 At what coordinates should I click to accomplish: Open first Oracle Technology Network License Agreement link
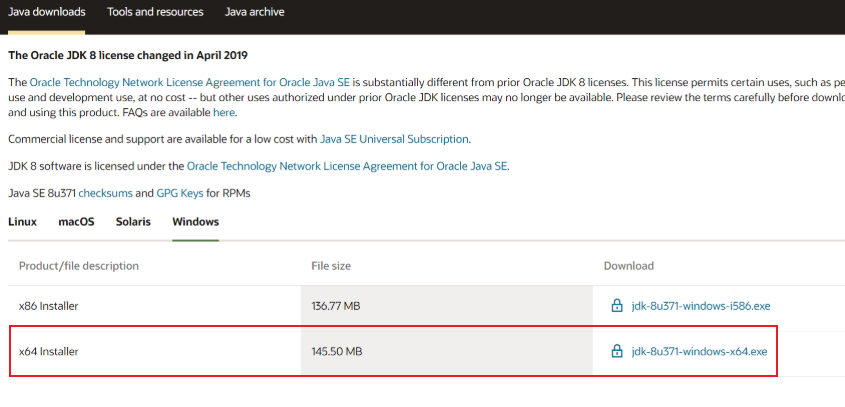[x=190, y=83]
